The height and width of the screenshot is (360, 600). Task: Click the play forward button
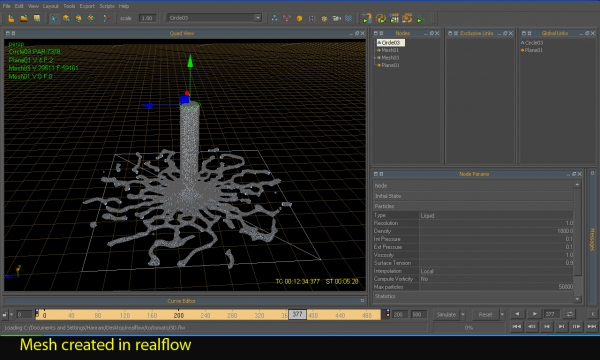tap(535, 314)
